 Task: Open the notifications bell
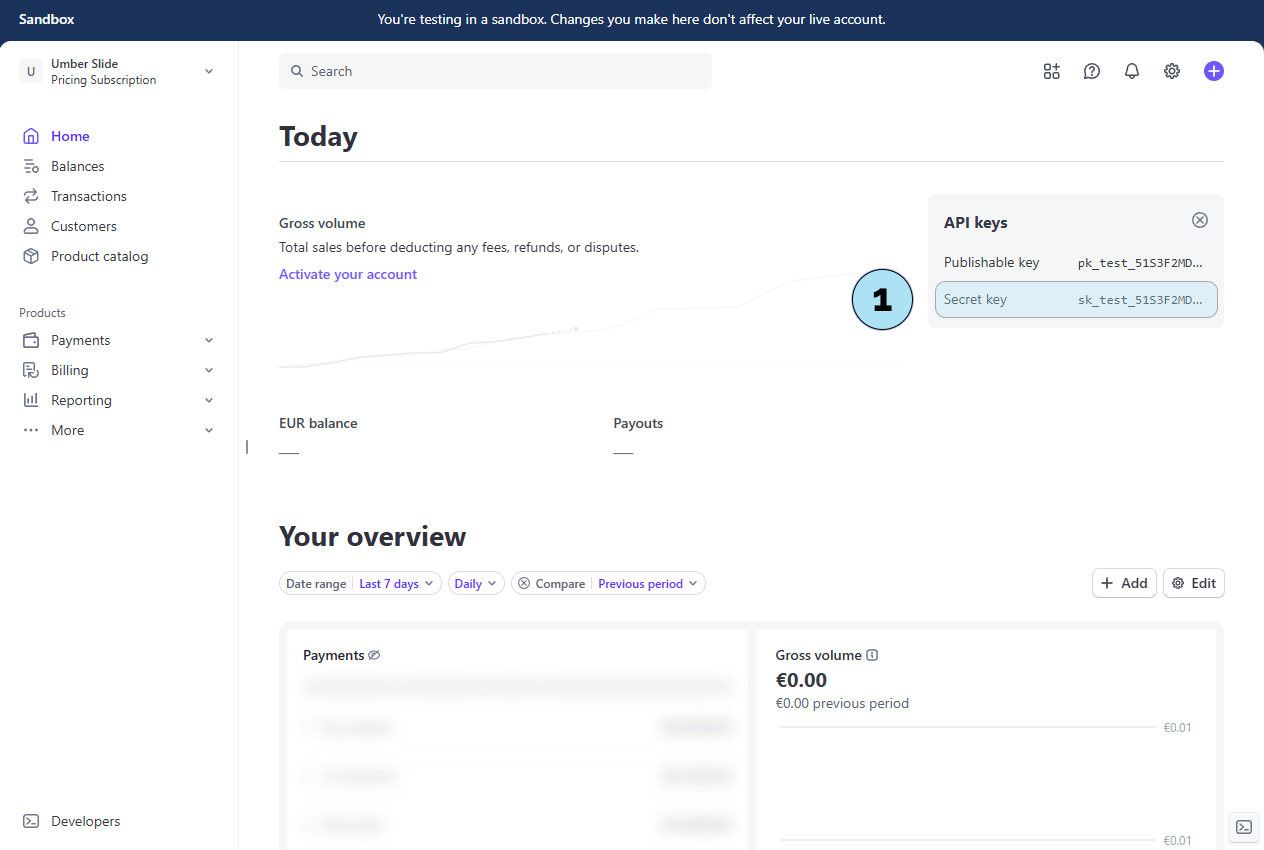[1132, 71]
